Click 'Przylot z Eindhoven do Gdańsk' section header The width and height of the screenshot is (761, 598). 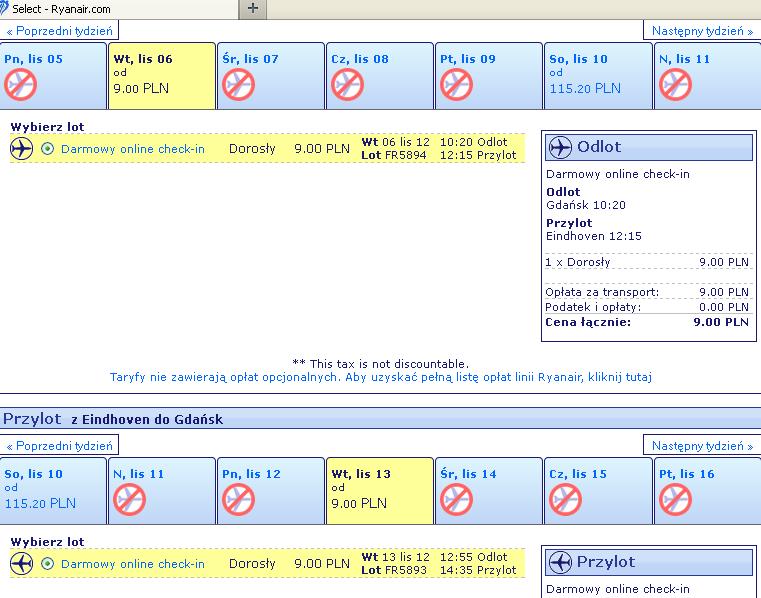380,419
